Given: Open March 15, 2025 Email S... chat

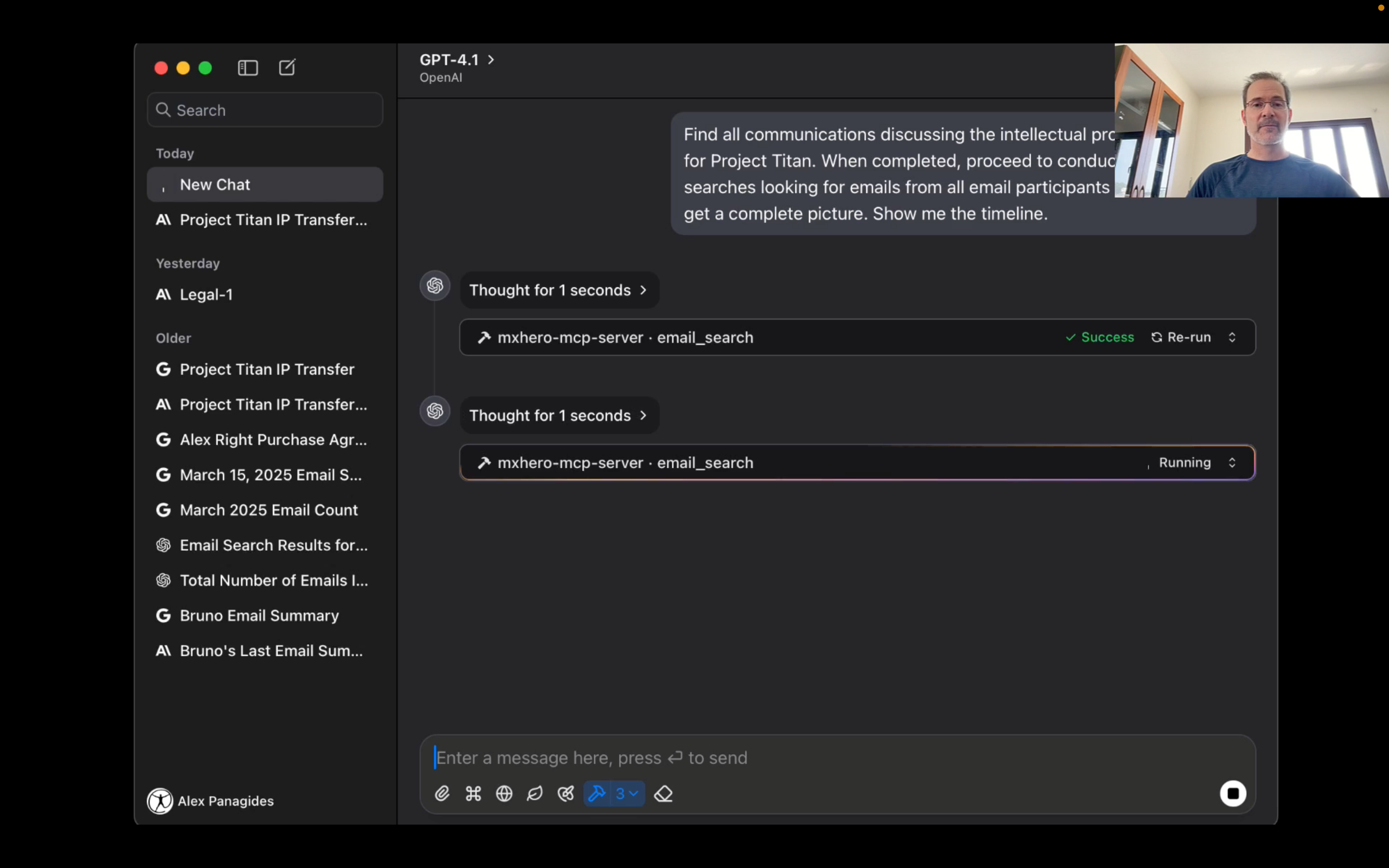Looking at the screenshot, I should tap(265, 475).
